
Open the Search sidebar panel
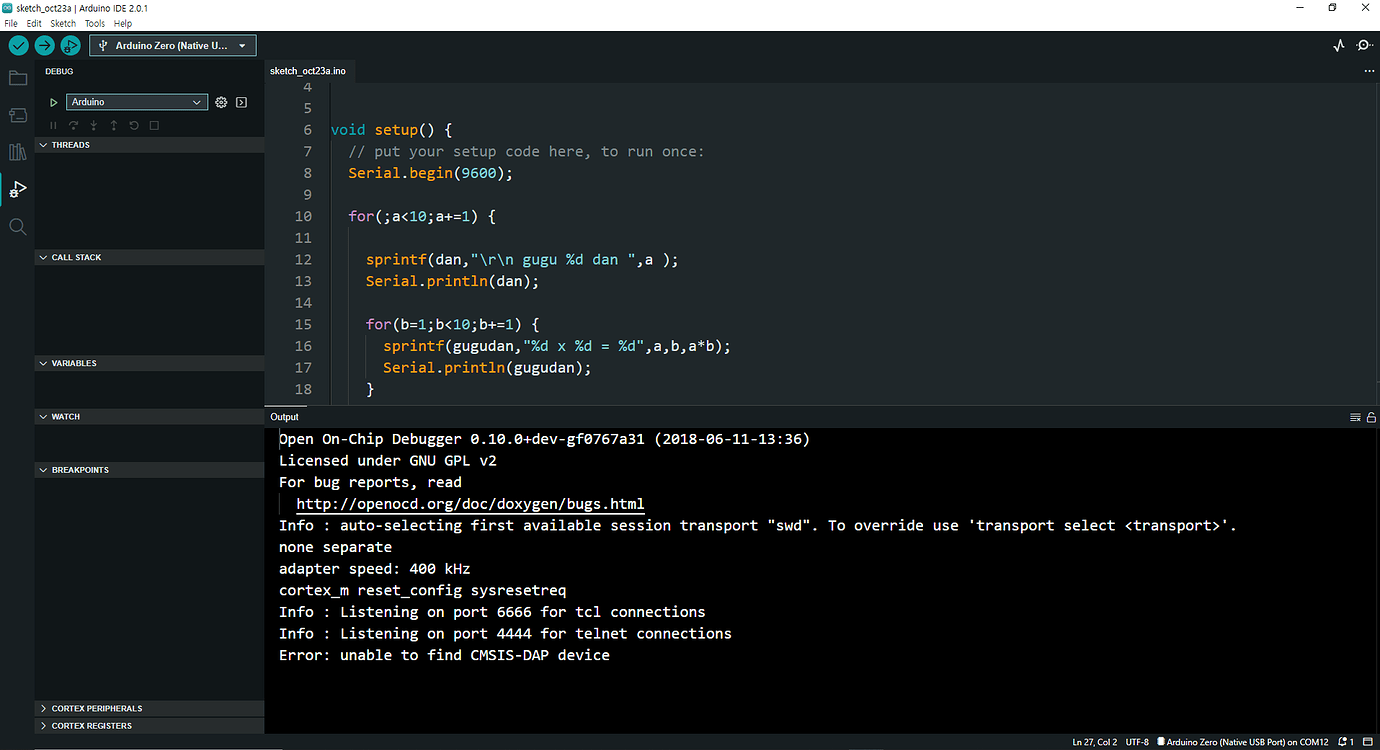(17, 226)
